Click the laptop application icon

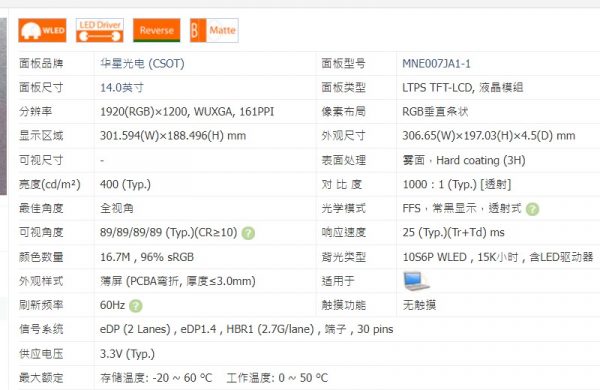416,281
